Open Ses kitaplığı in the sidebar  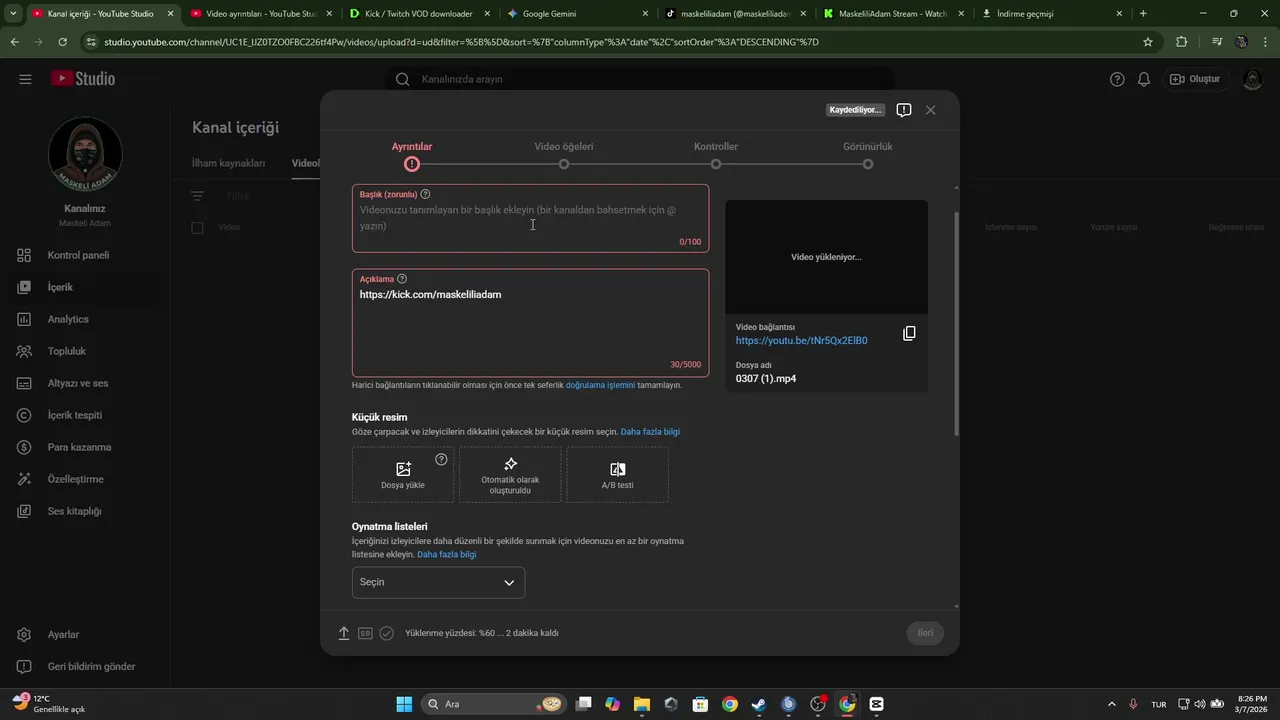coord(84,511)
